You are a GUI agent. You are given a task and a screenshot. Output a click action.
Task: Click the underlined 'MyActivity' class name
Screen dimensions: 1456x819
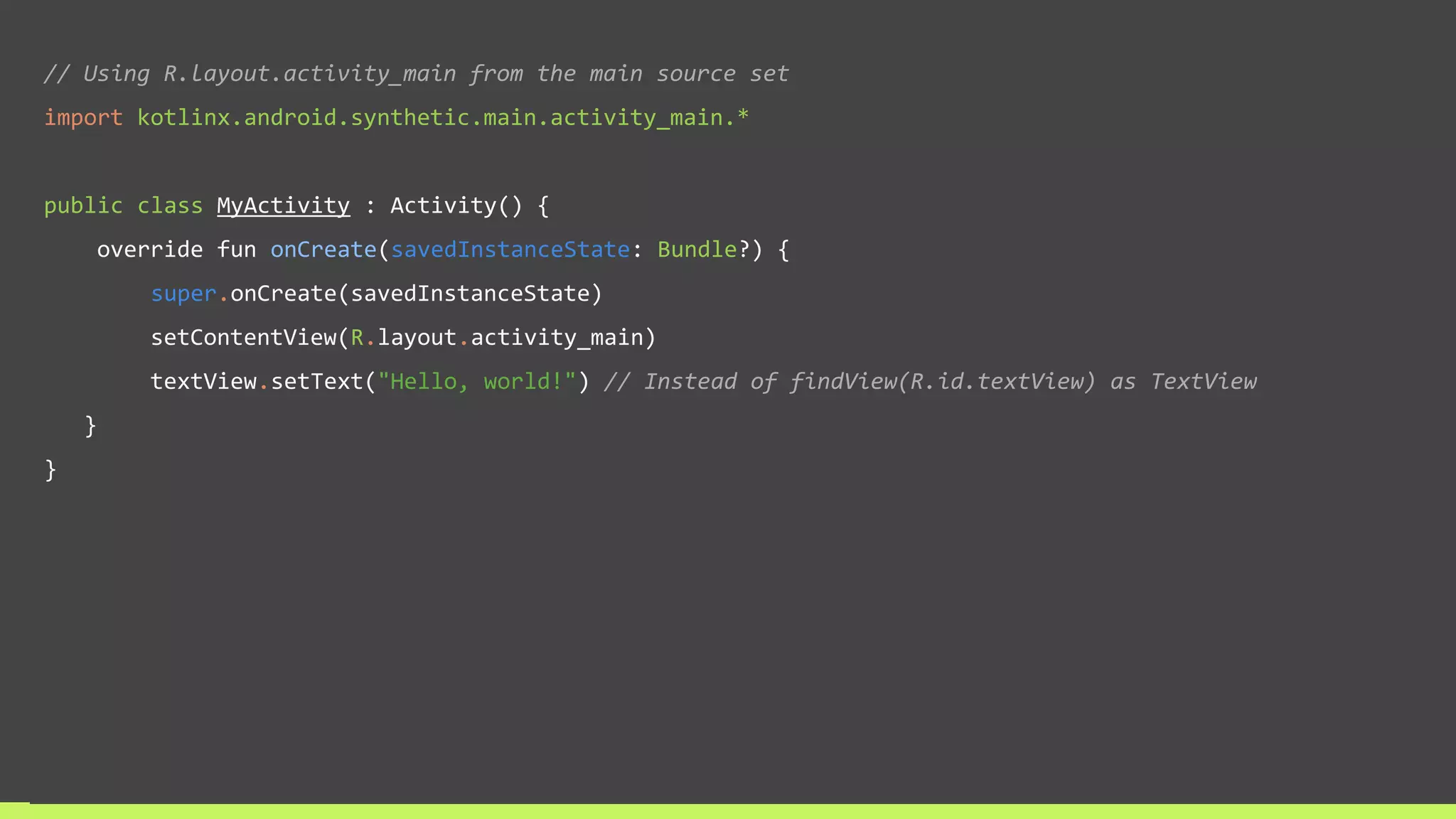coord(284,206)
